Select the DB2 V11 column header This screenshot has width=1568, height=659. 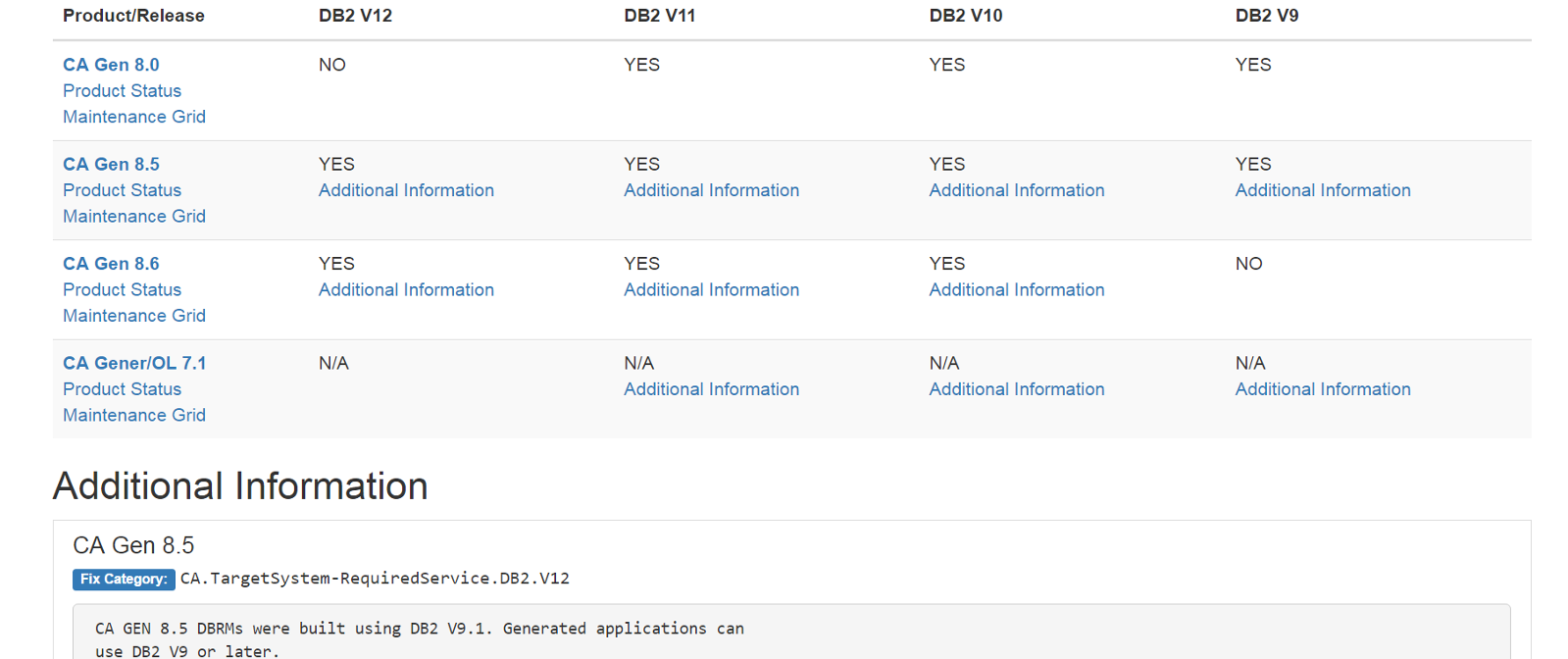[x=660, y=16]
